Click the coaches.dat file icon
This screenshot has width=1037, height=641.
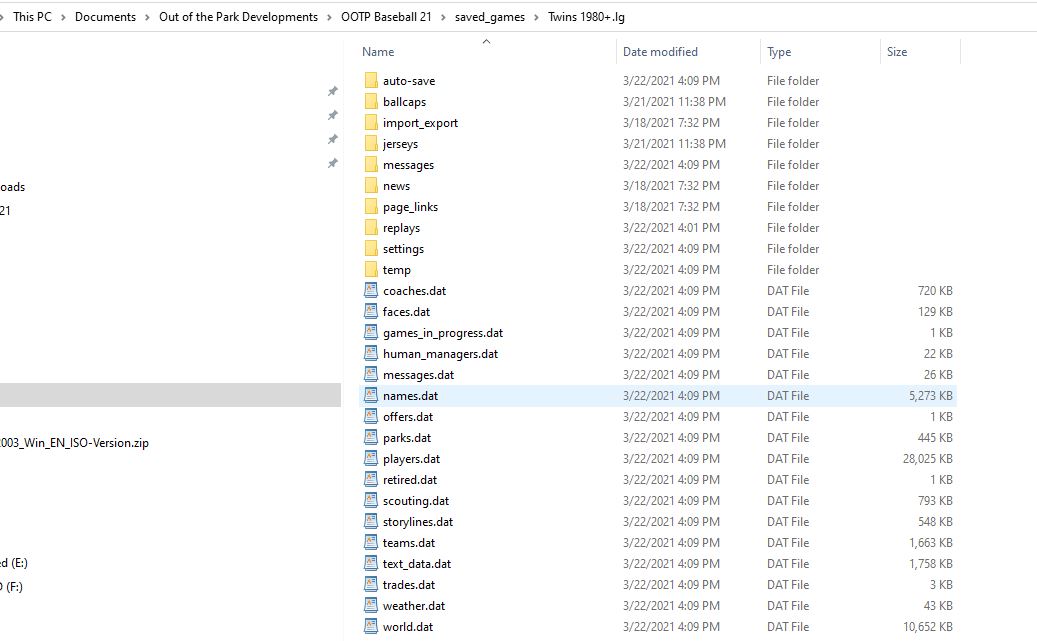[x=371, y=291]
